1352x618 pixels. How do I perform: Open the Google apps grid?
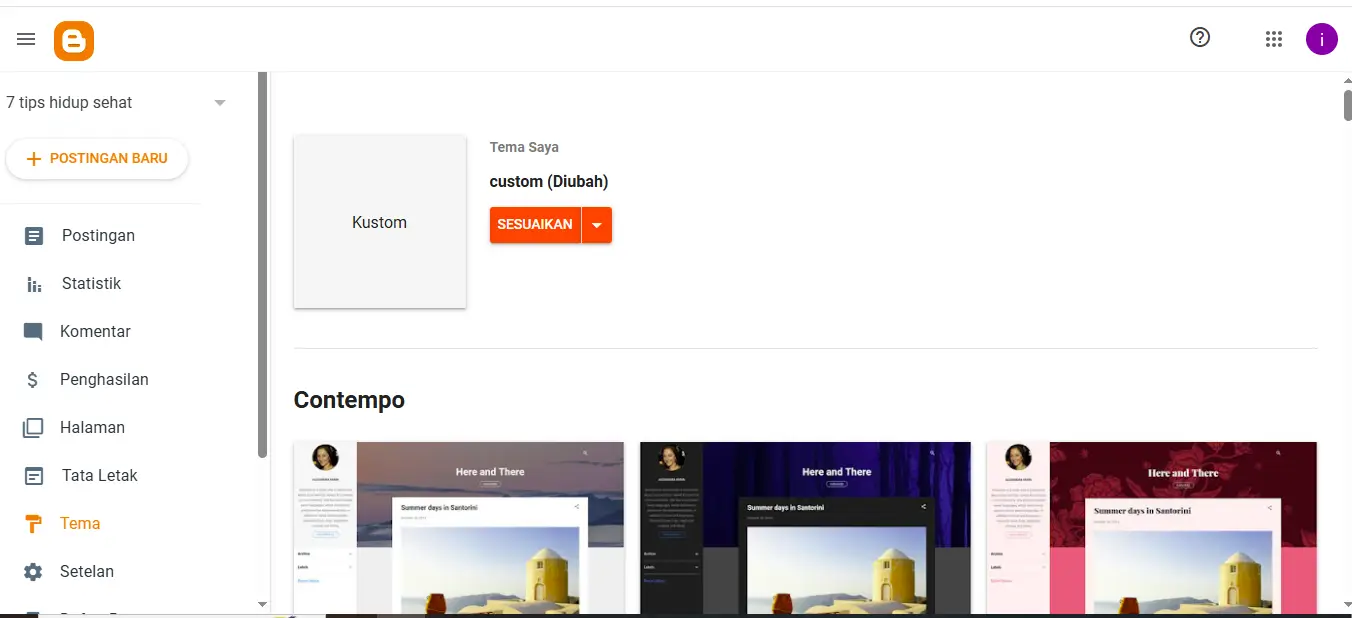tap(1273, 39)
